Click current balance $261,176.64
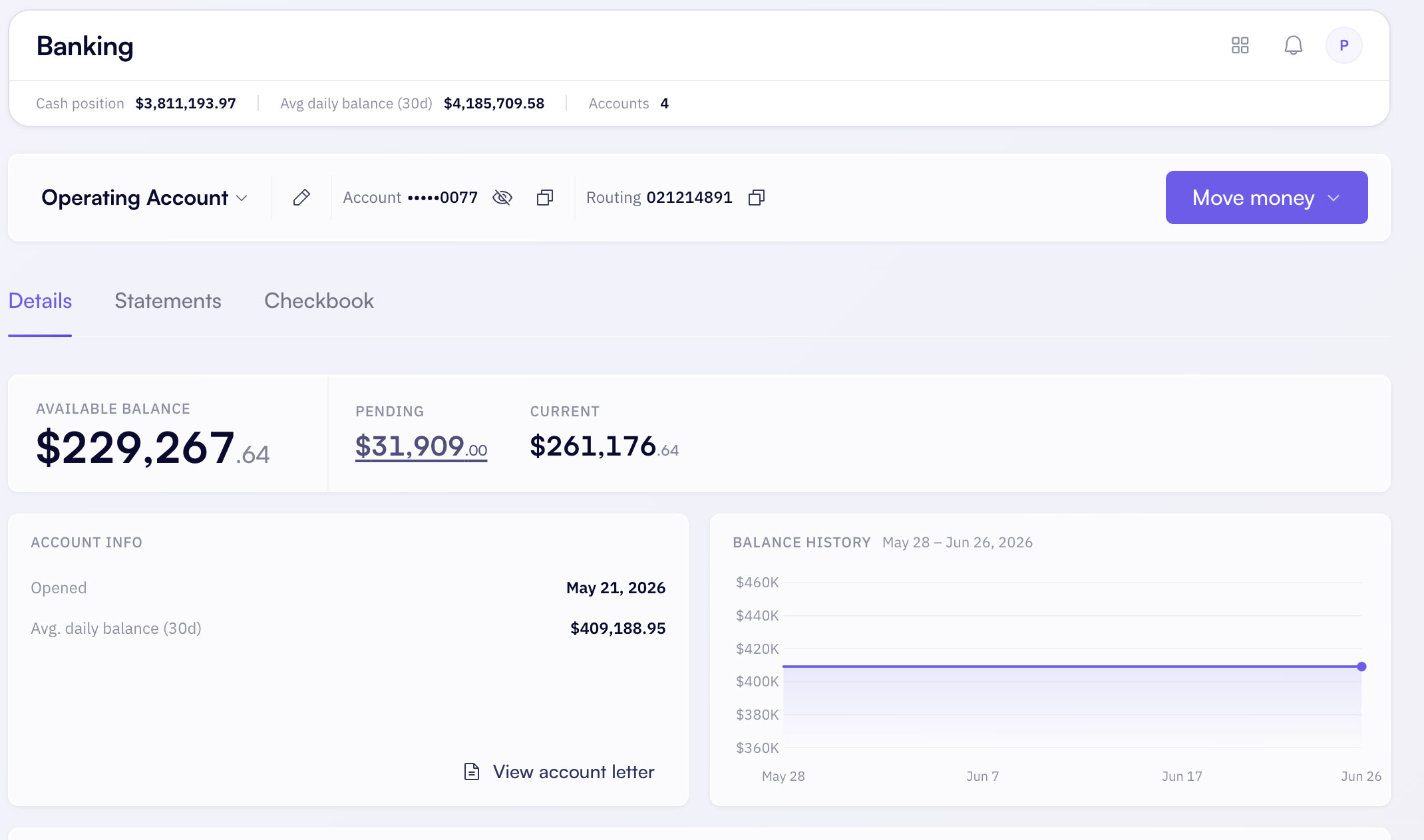 [604, 446]
